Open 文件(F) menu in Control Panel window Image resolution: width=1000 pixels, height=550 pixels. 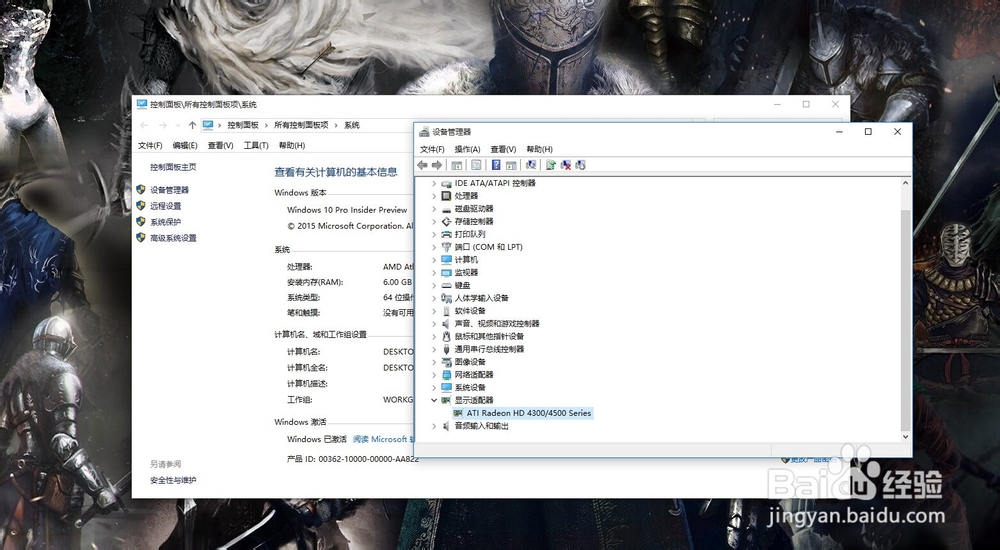(150, 145)
